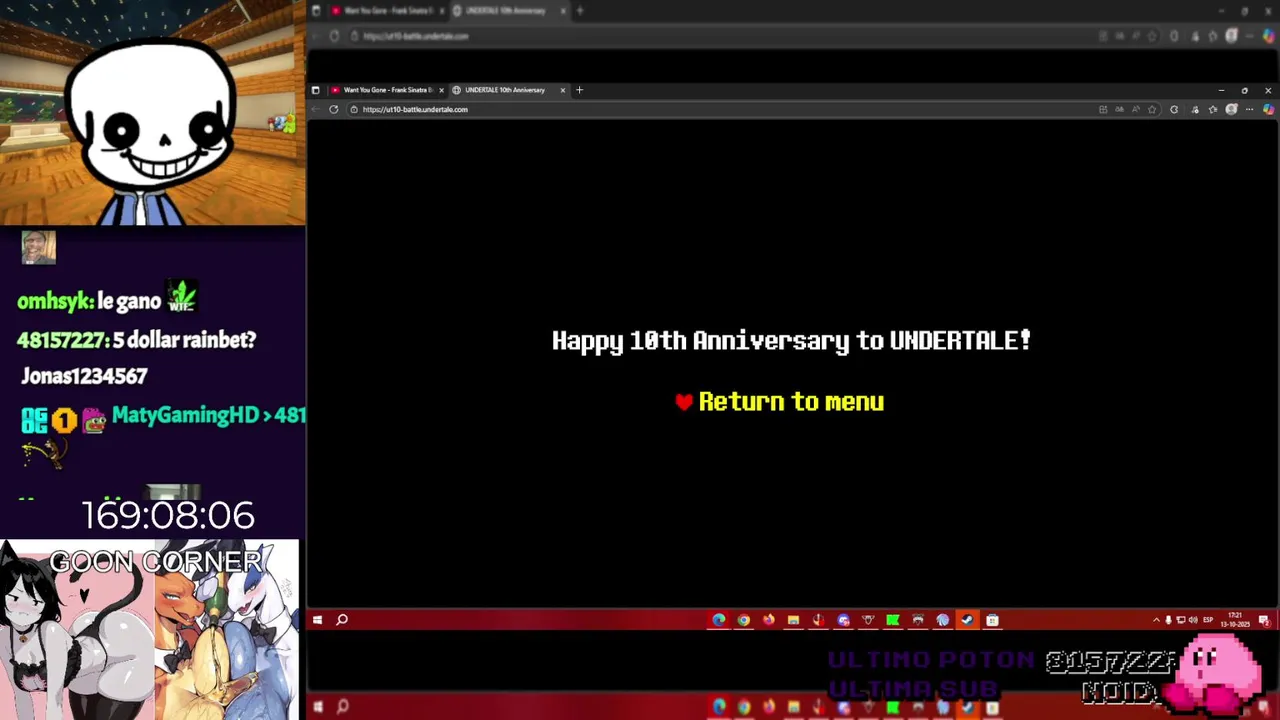Click the microphone icon in system tray
1280x720 pixels.
(1168, 620)
